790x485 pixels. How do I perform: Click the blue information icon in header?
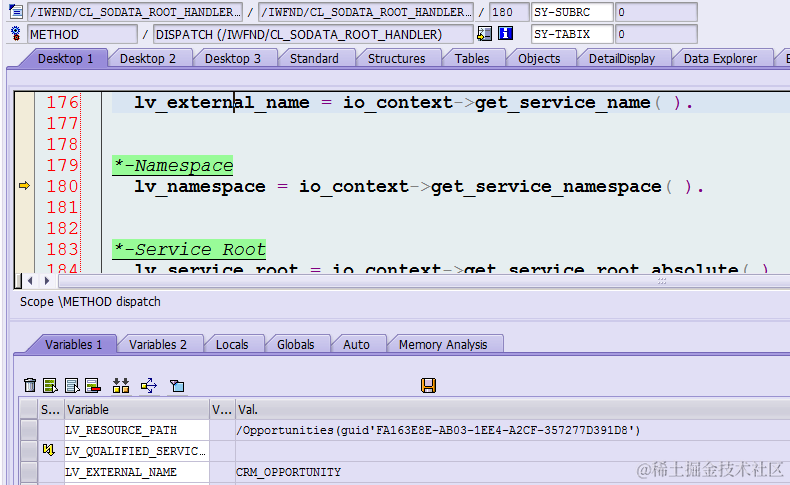505,34
